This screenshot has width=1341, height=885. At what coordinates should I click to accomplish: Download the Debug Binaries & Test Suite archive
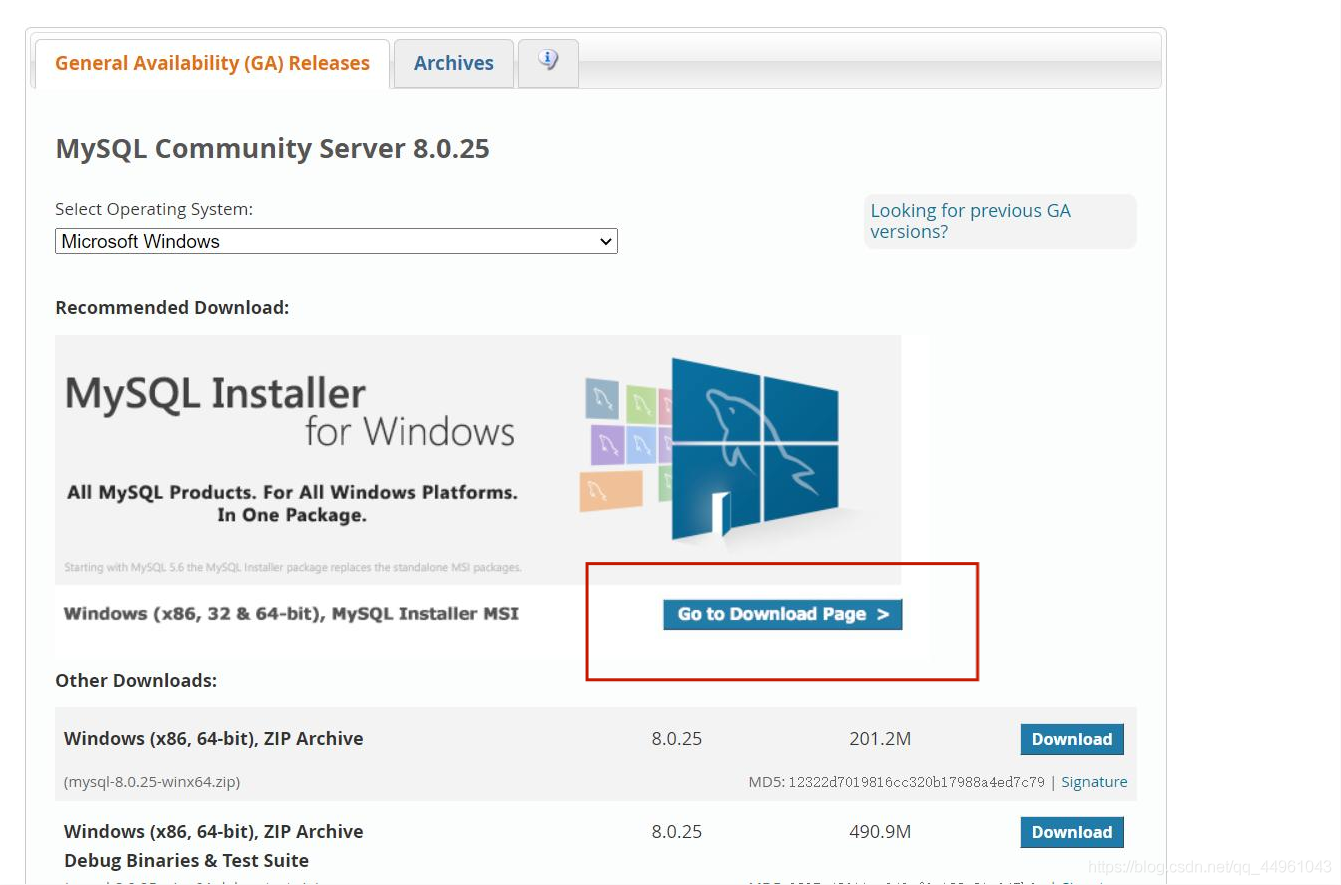point(1071,832)
